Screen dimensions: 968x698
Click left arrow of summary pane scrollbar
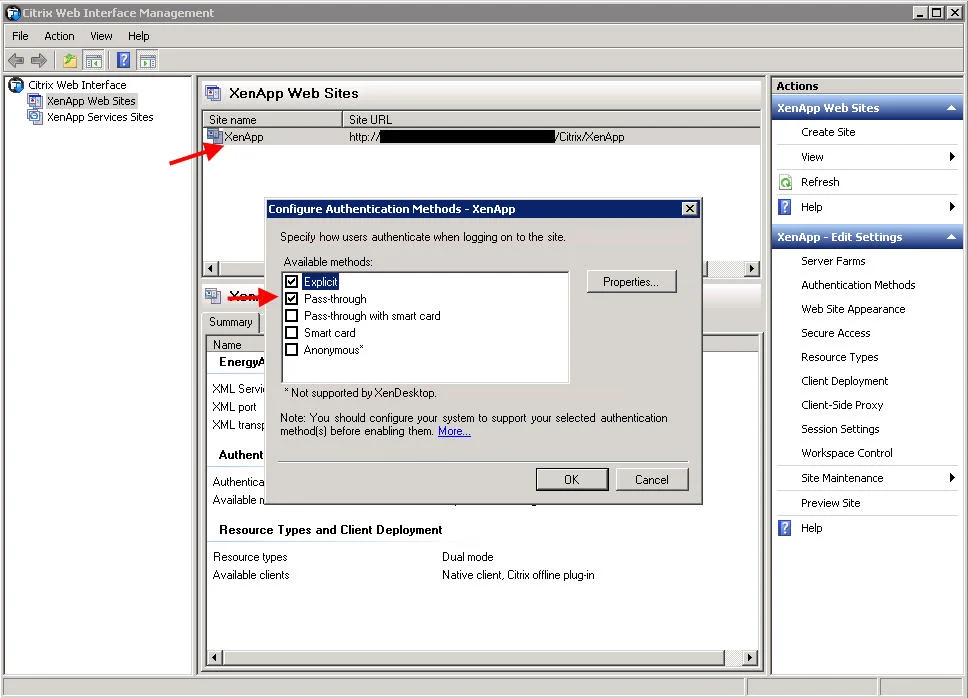pos(214,657)
